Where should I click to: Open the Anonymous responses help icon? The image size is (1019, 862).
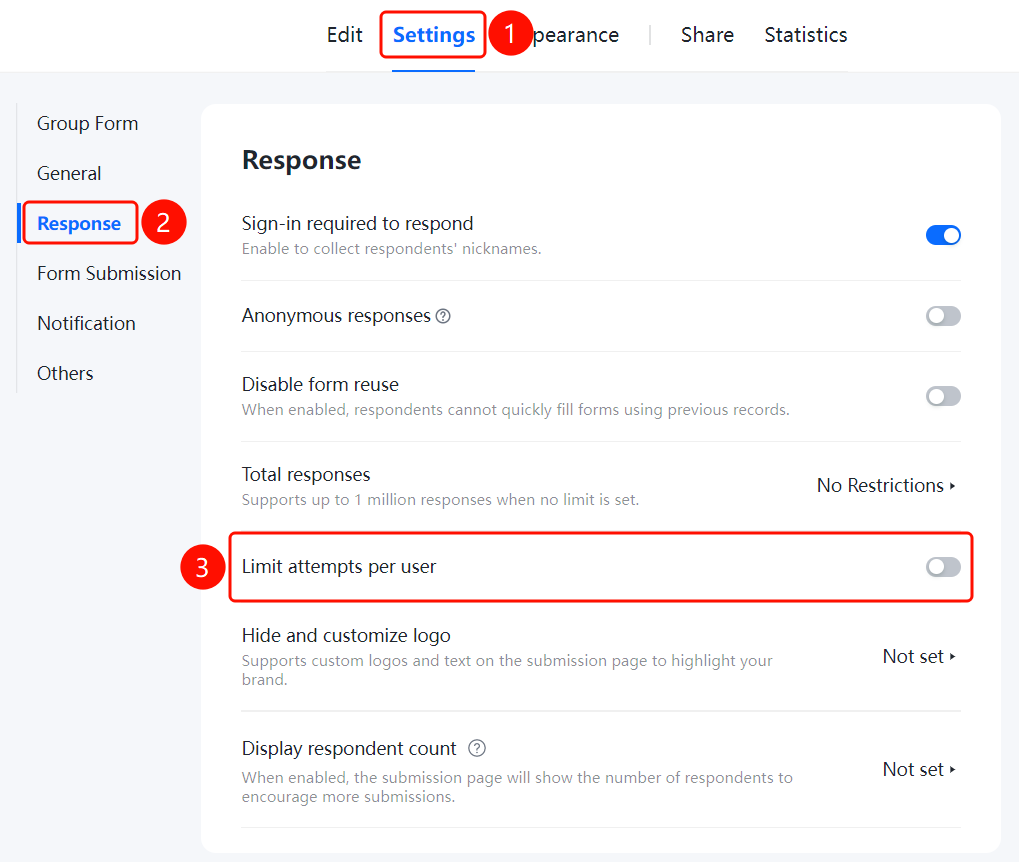point(443,316)
